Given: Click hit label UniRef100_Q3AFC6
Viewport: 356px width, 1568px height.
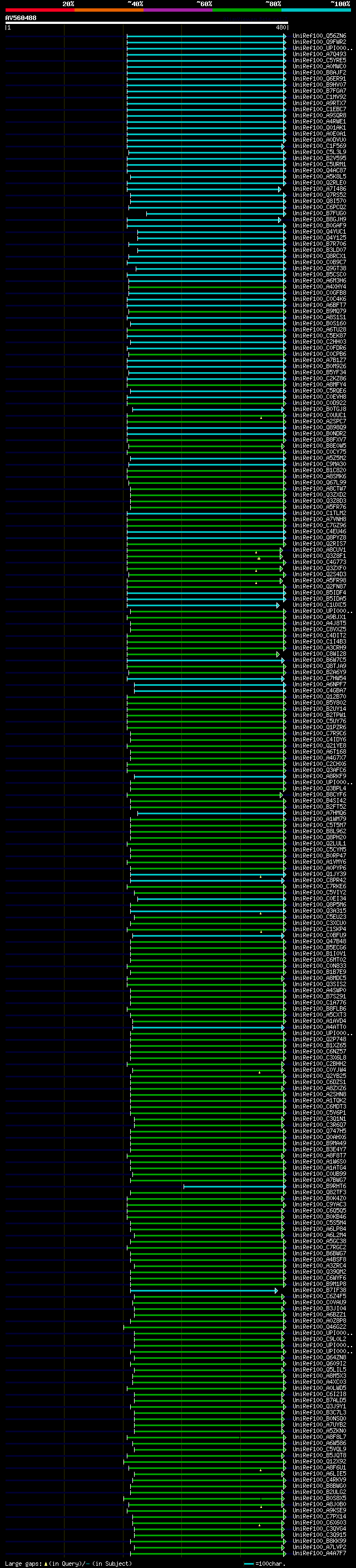Looking at the screenshot, I should [x=319, y=770].
